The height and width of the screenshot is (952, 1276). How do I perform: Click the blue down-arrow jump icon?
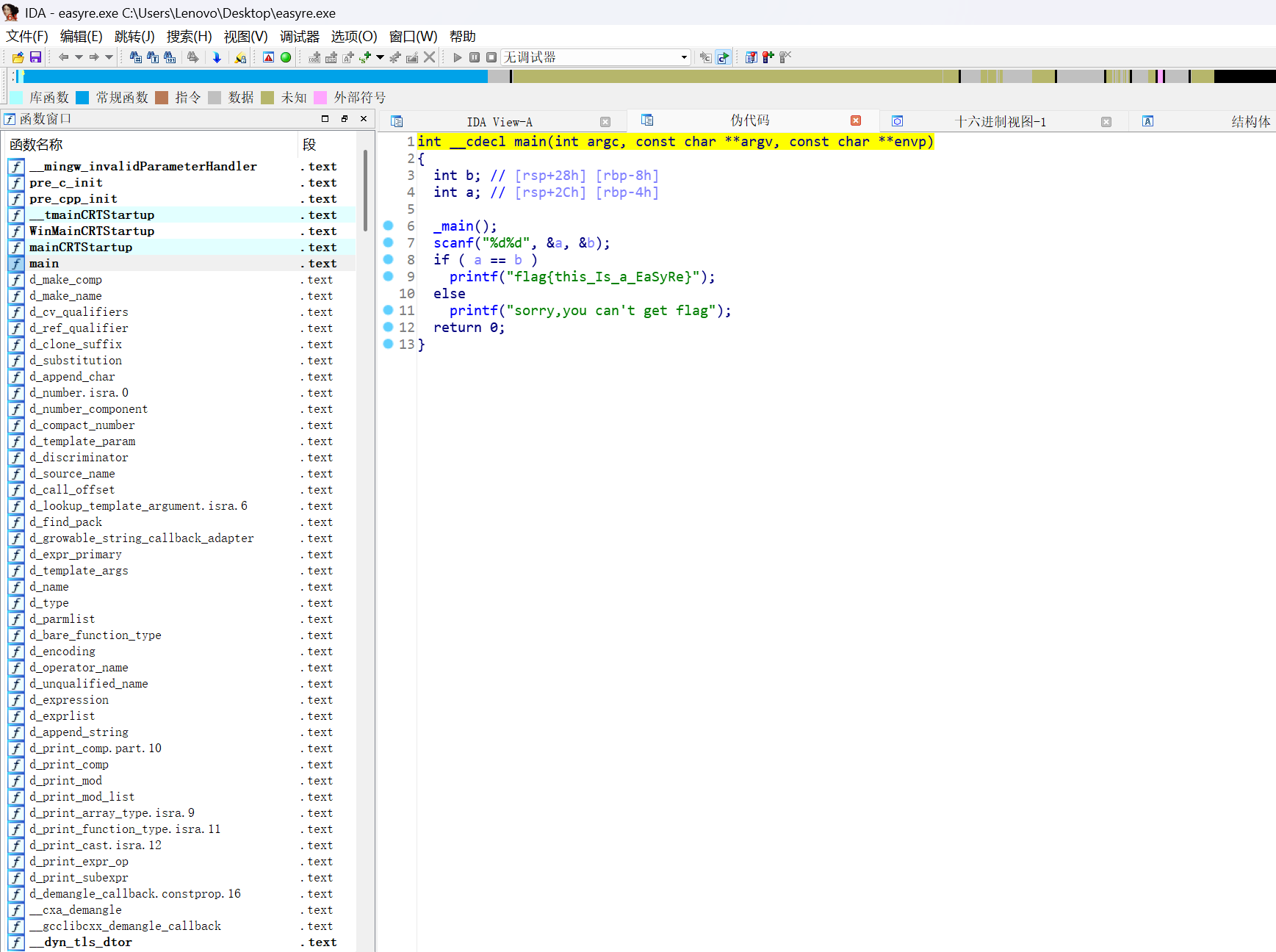pyautogui.click(x=217, y=57)
